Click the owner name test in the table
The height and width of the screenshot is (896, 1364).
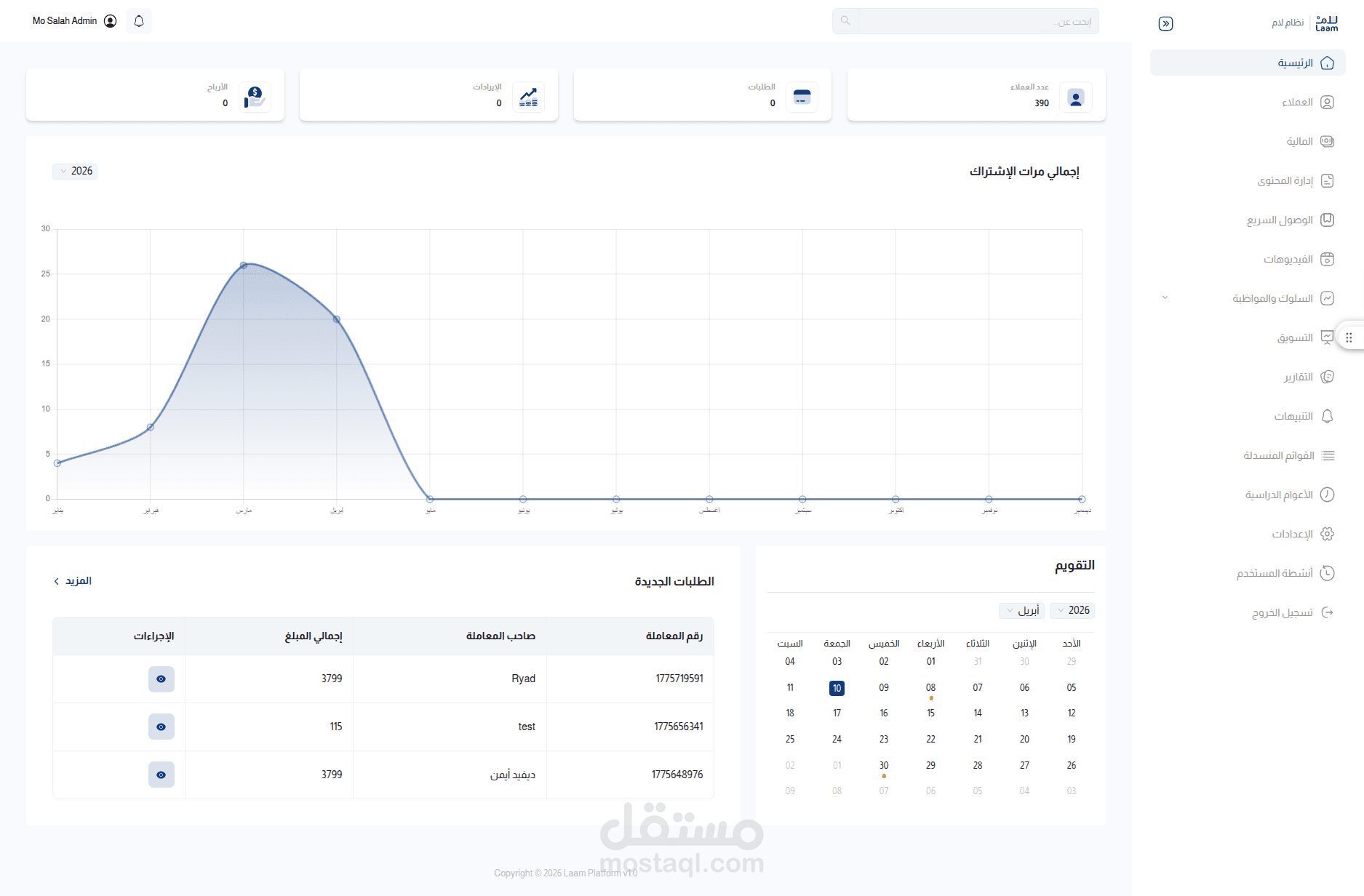[x=527, y=727]
